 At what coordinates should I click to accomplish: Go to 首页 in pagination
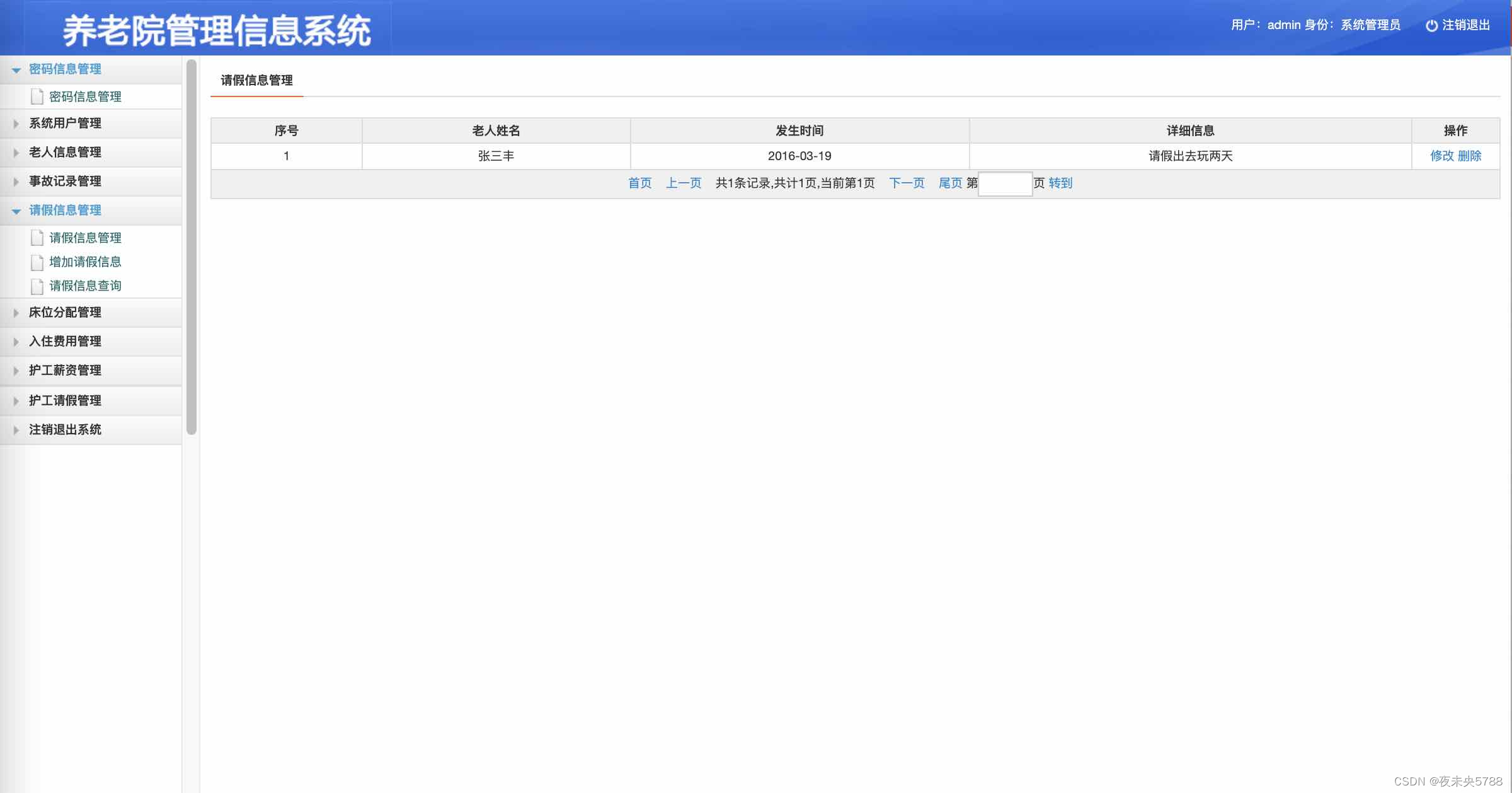[x=640, y=183]
